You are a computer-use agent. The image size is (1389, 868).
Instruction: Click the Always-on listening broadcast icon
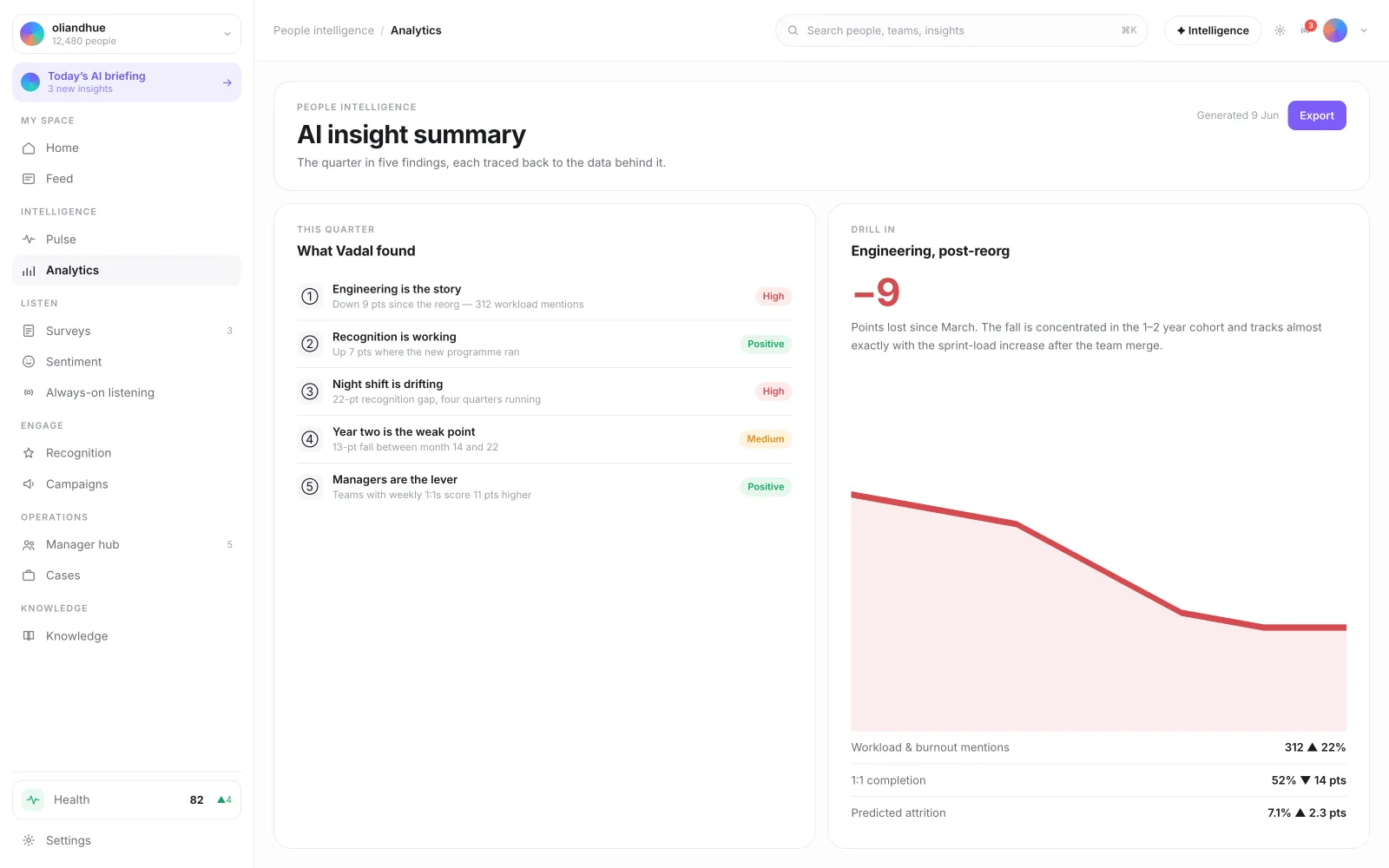[x=29, y=393]
